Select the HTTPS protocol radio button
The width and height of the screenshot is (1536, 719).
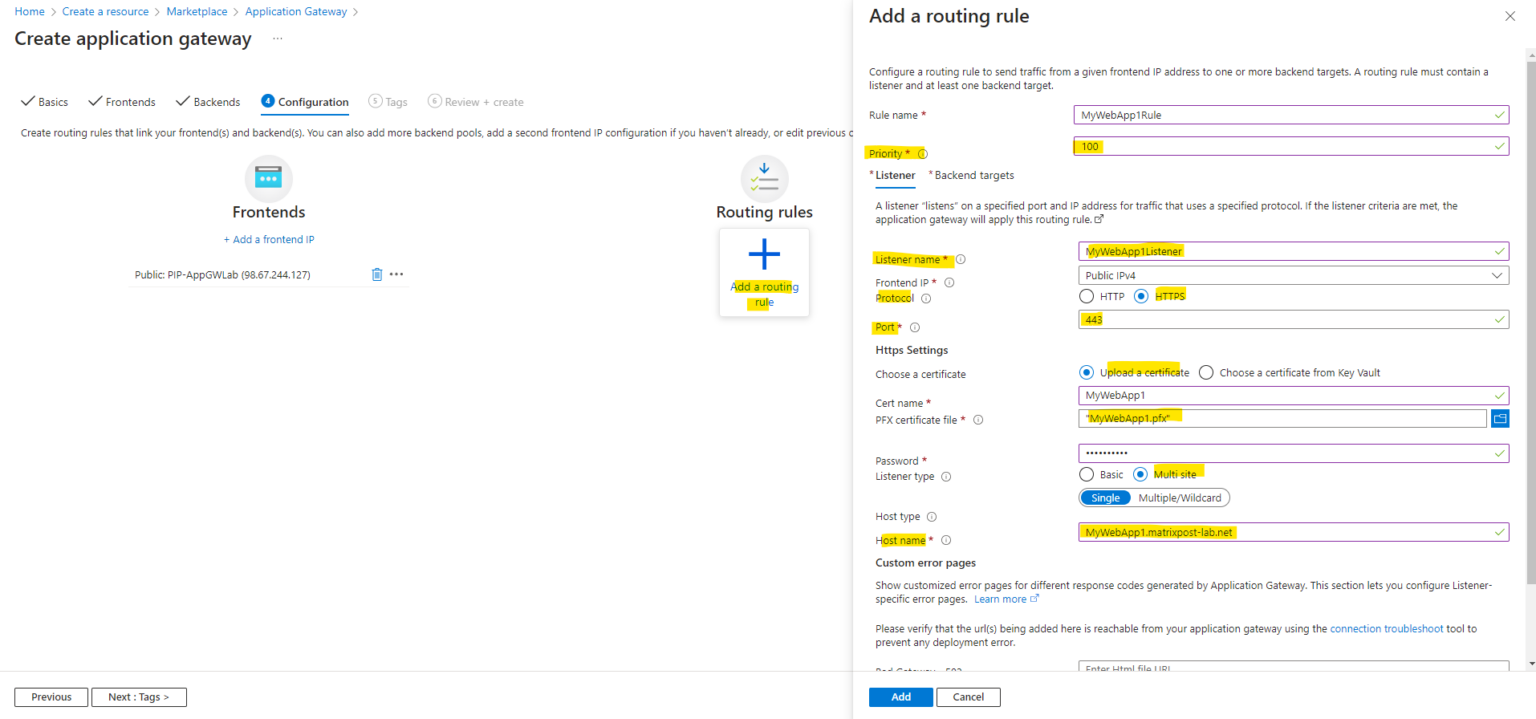click(x=1140, y=295)
